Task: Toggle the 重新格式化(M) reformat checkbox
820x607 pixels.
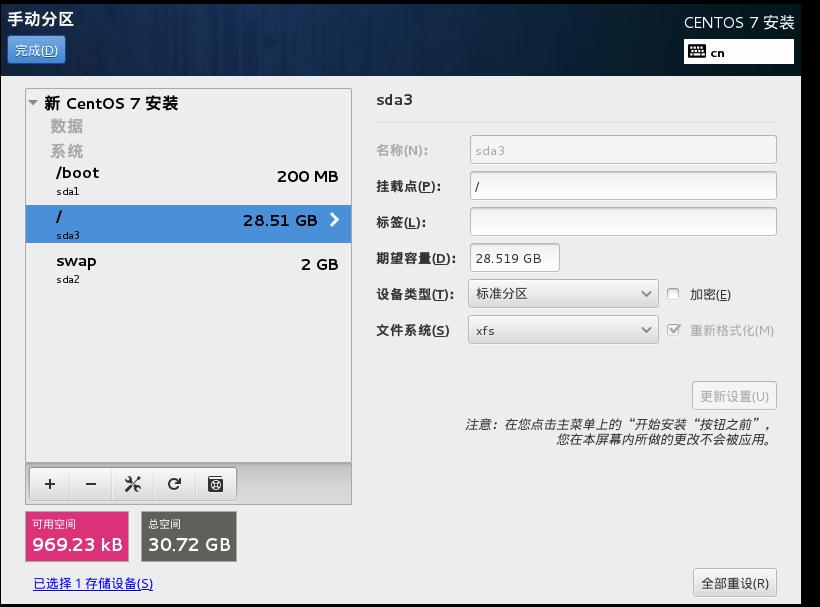Action: [x=674, y=330]
